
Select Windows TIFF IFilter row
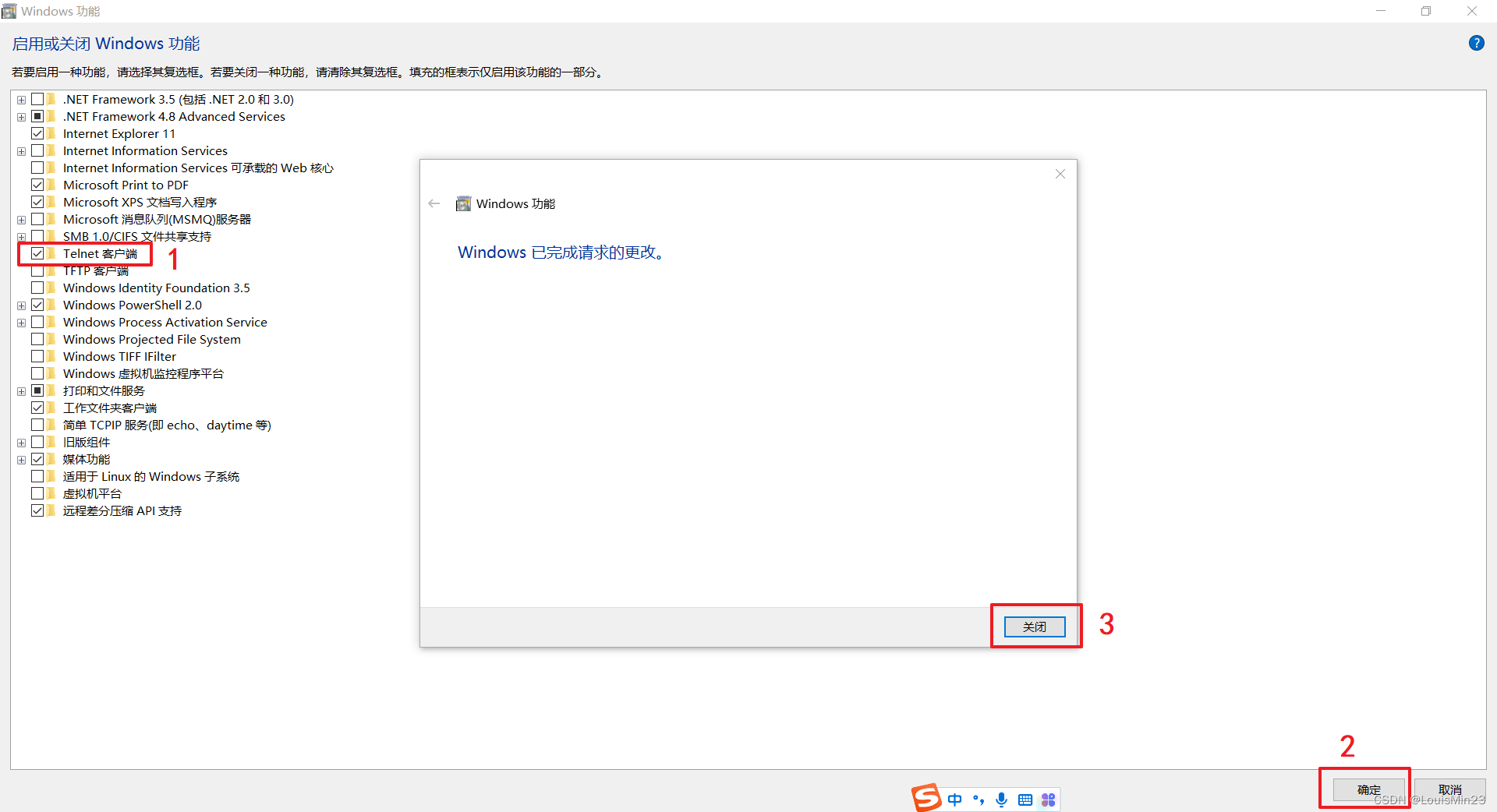[x=119, y=356]
